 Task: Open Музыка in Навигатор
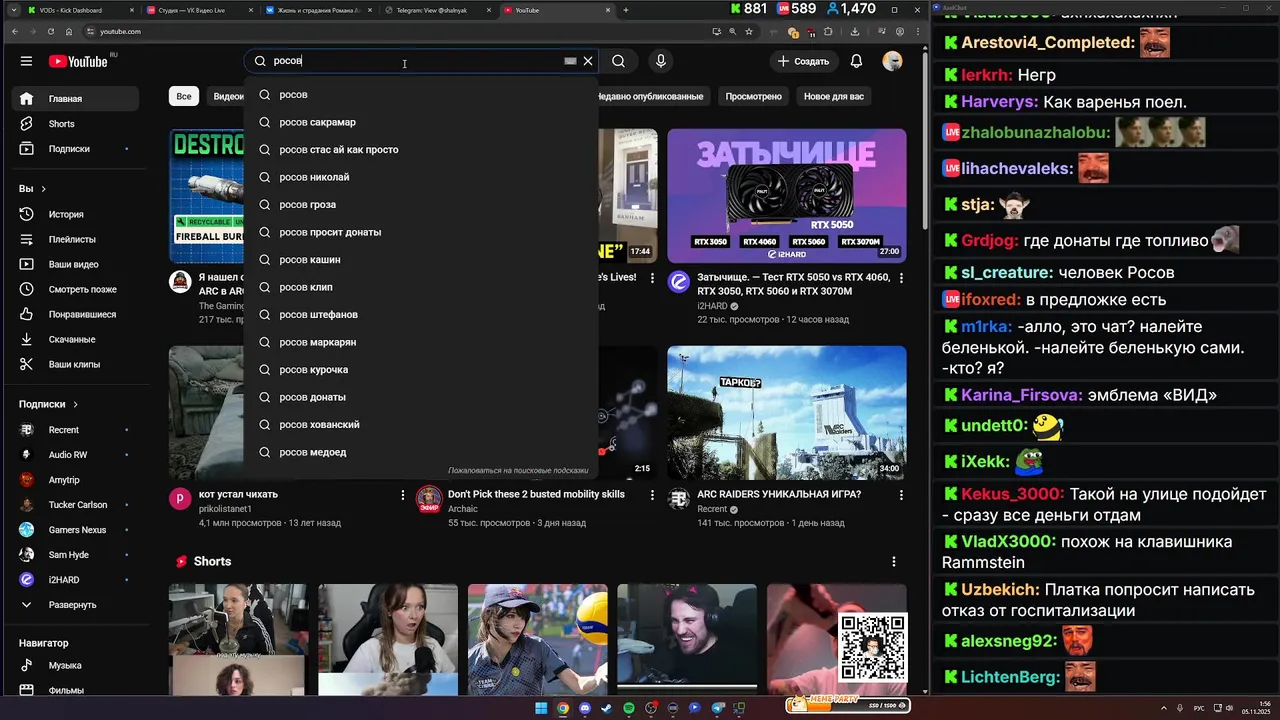pos(75,665)
